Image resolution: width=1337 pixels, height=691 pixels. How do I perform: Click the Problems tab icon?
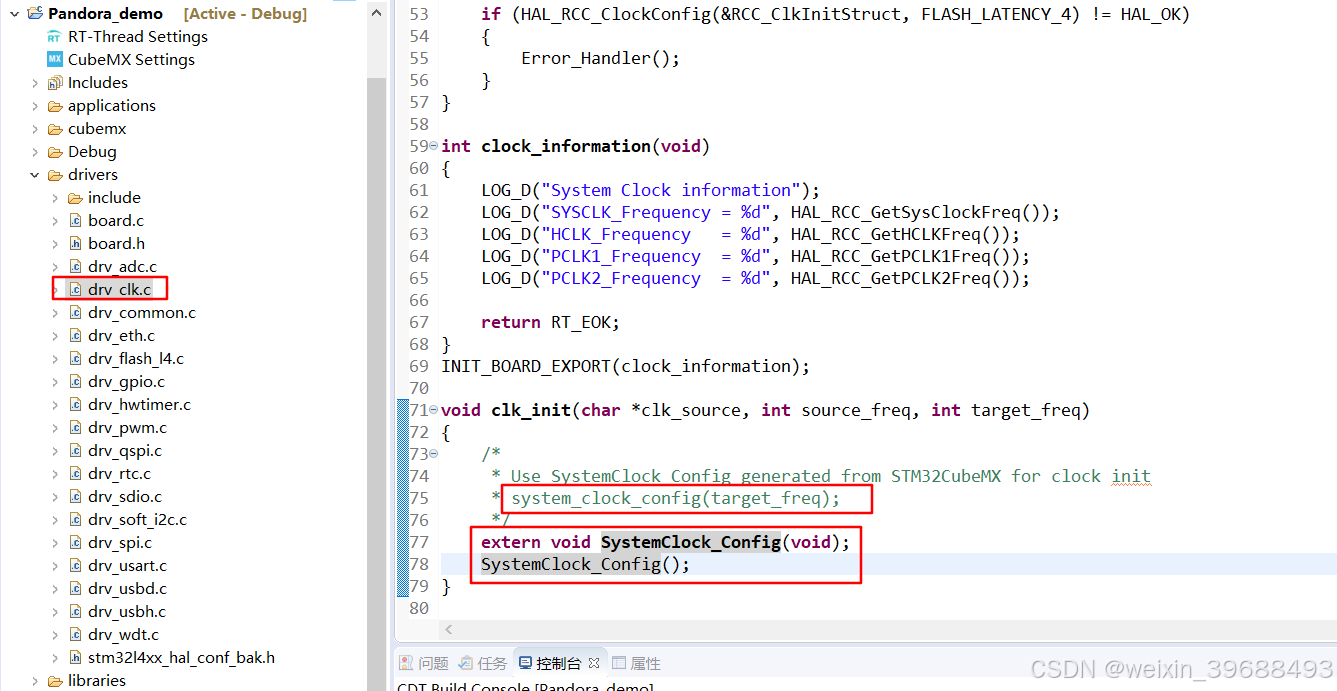click(407, 663)
